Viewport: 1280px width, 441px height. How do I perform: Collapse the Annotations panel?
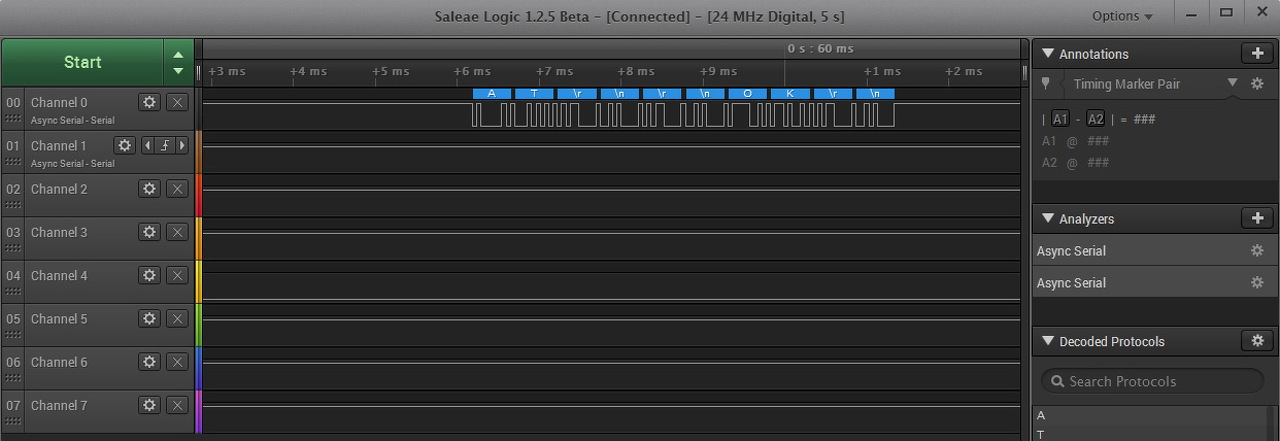click(1048, 54)
